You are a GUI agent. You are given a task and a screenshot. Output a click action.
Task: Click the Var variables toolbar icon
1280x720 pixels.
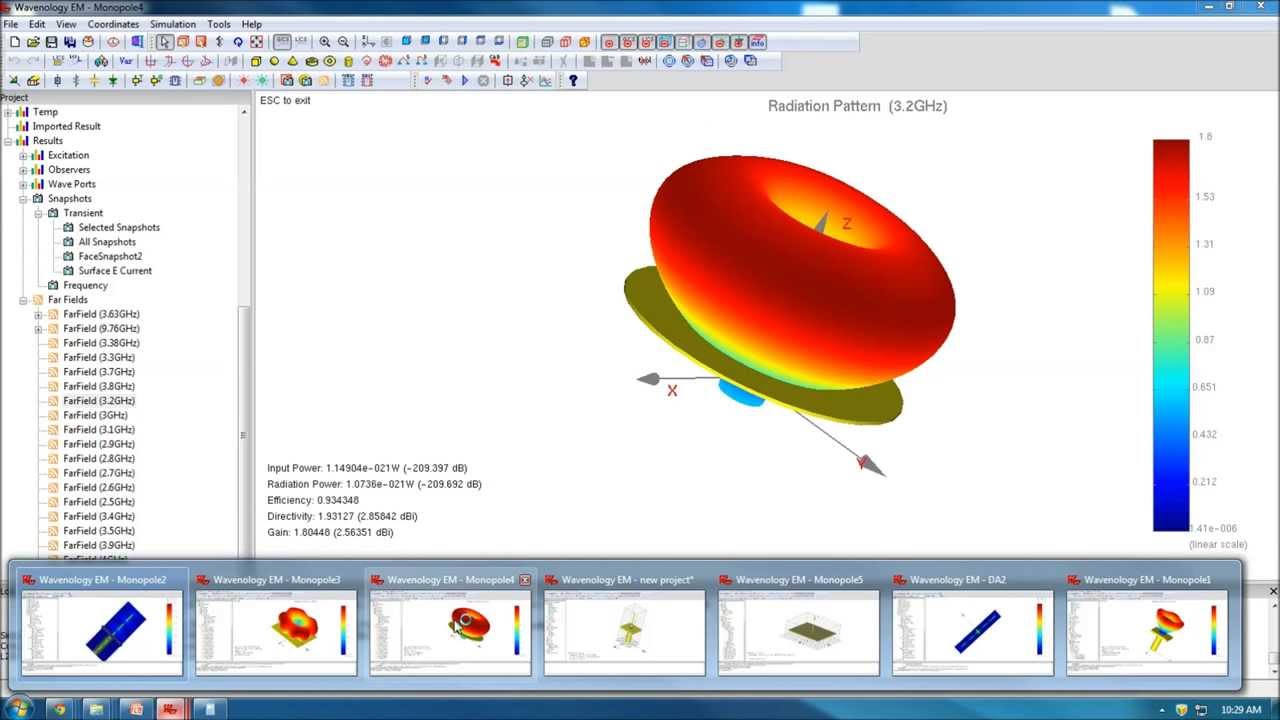[x=126, y=61]
